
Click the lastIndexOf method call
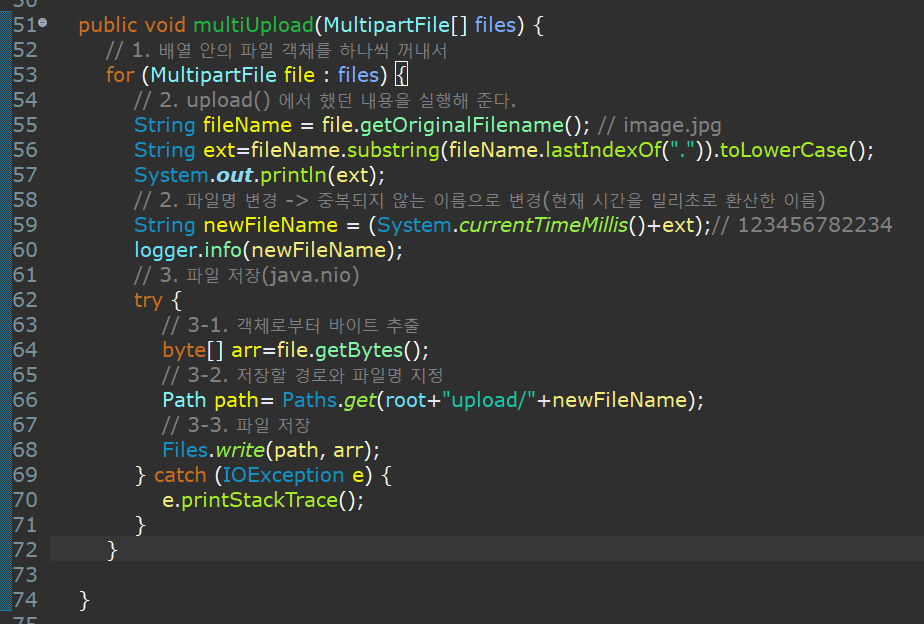(604, 150)
